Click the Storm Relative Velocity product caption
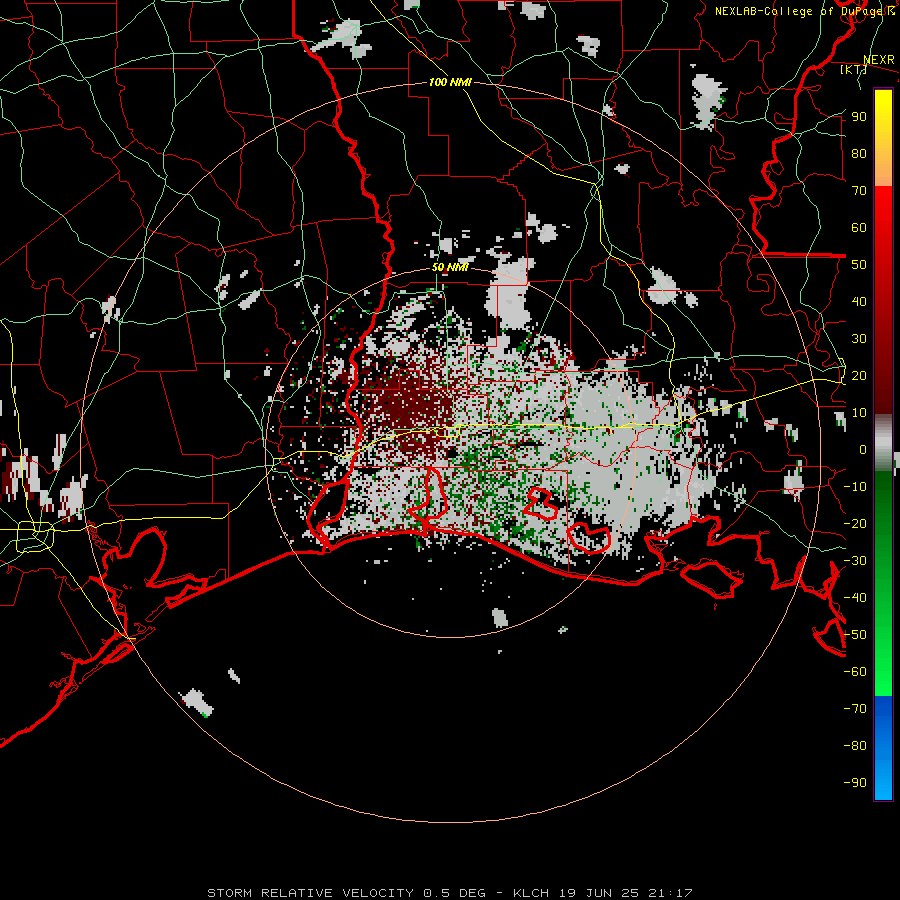This screenshot has width=900, height=900. [x=450, y=893]
